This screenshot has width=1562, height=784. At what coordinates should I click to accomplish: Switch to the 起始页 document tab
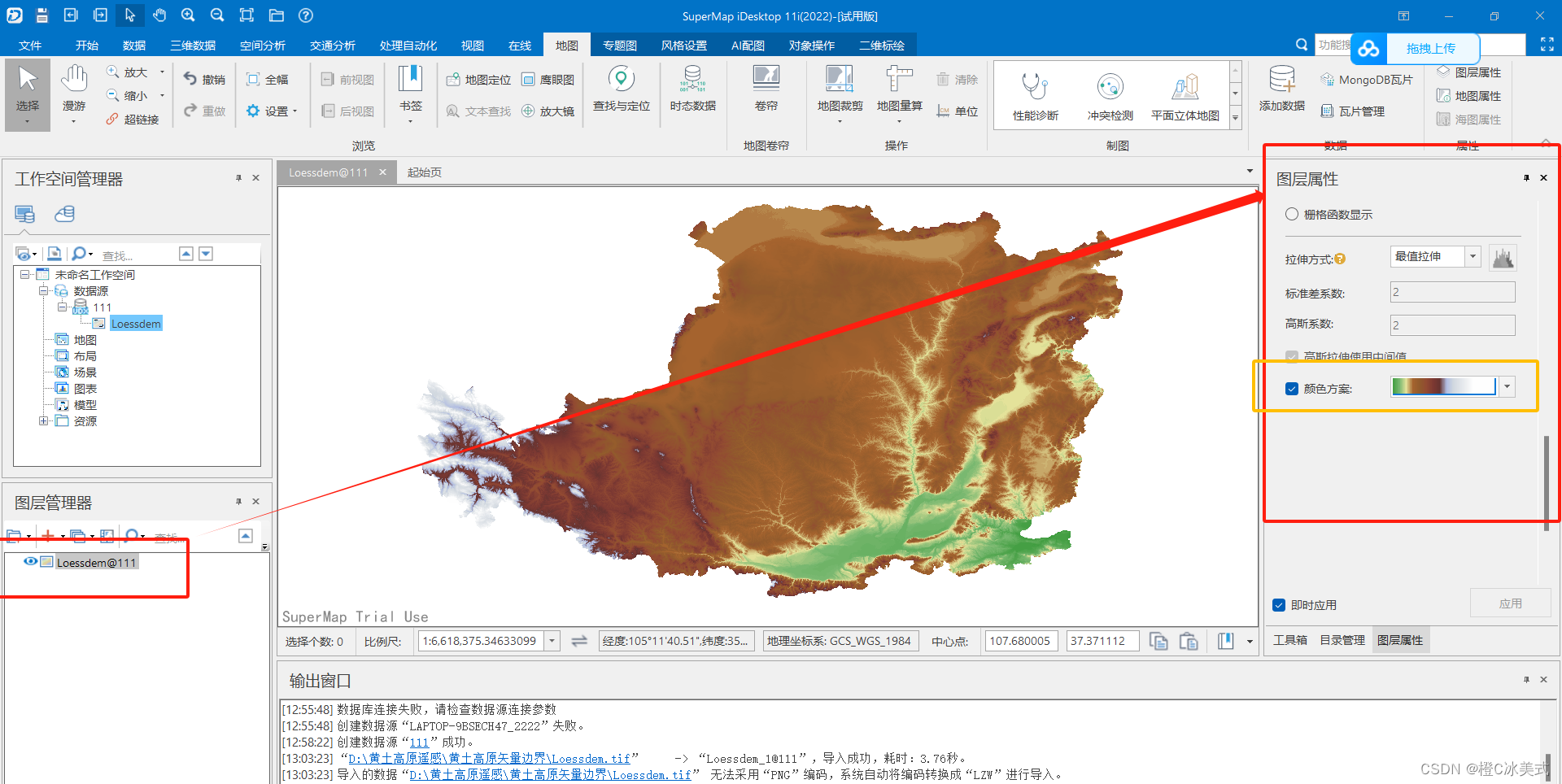424,172
